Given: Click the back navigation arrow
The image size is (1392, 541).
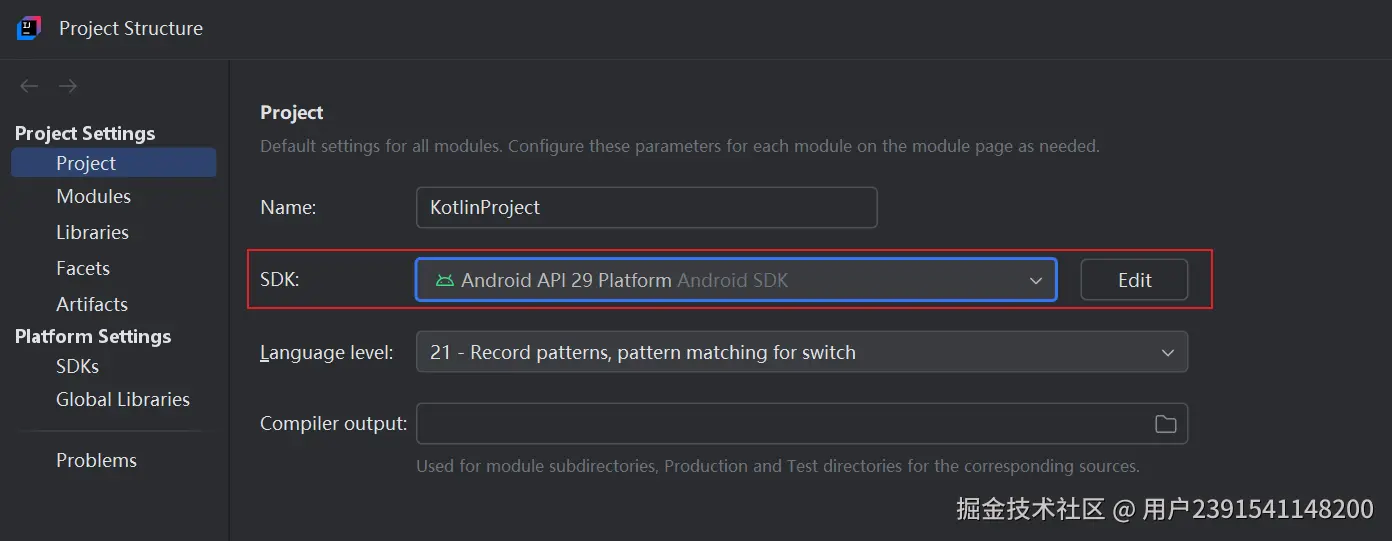Looking at the screenshot, I should point(29,87).
